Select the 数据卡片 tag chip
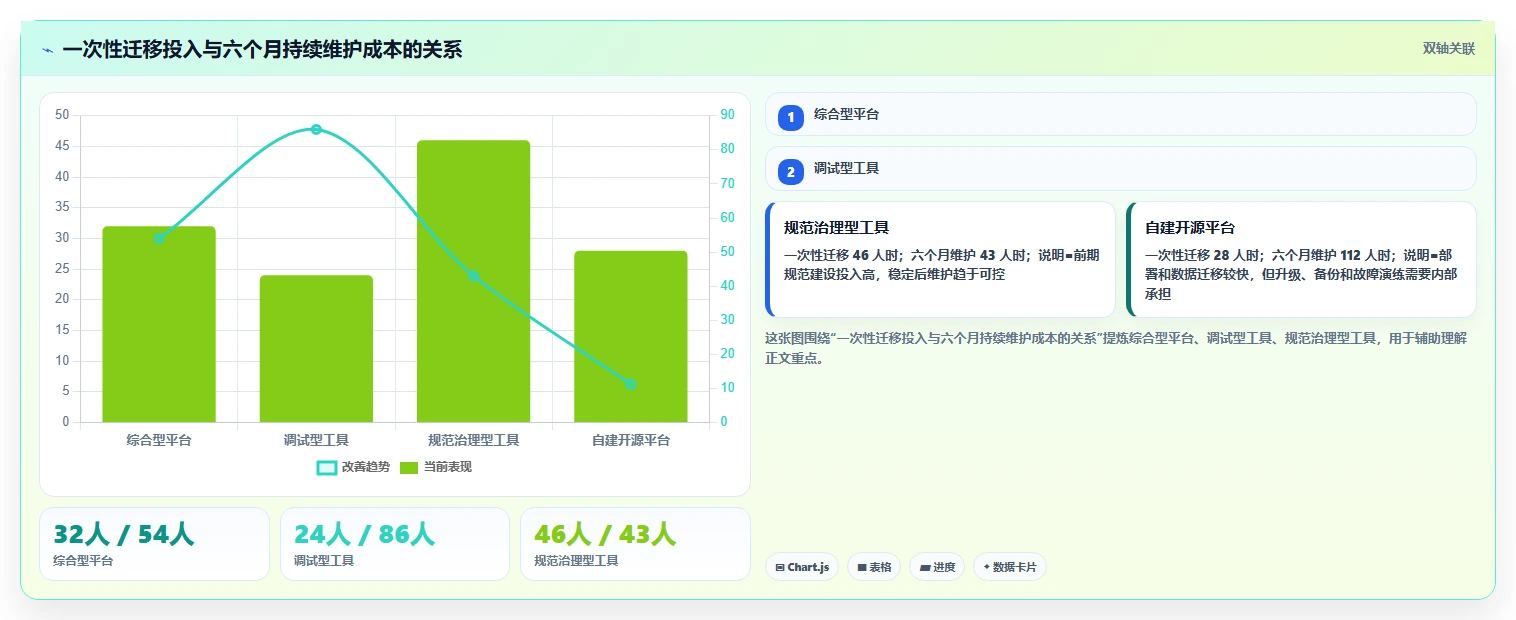The image size is (1516, 620). tap(1010, 567)
